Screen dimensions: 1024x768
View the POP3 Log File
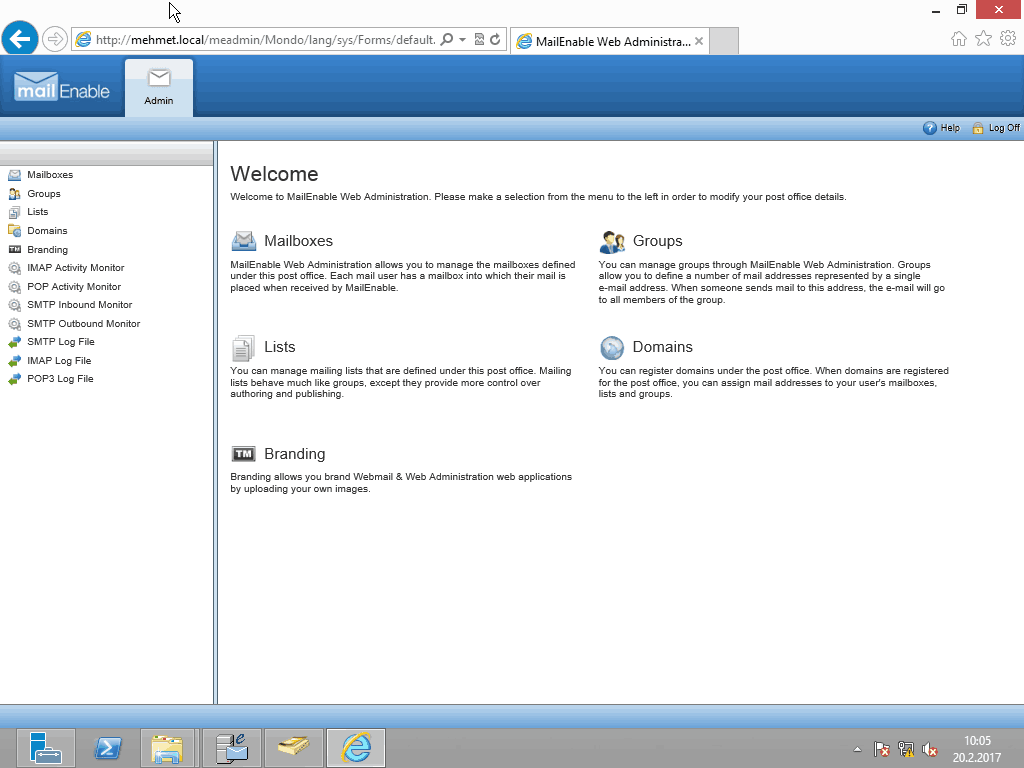60,379
